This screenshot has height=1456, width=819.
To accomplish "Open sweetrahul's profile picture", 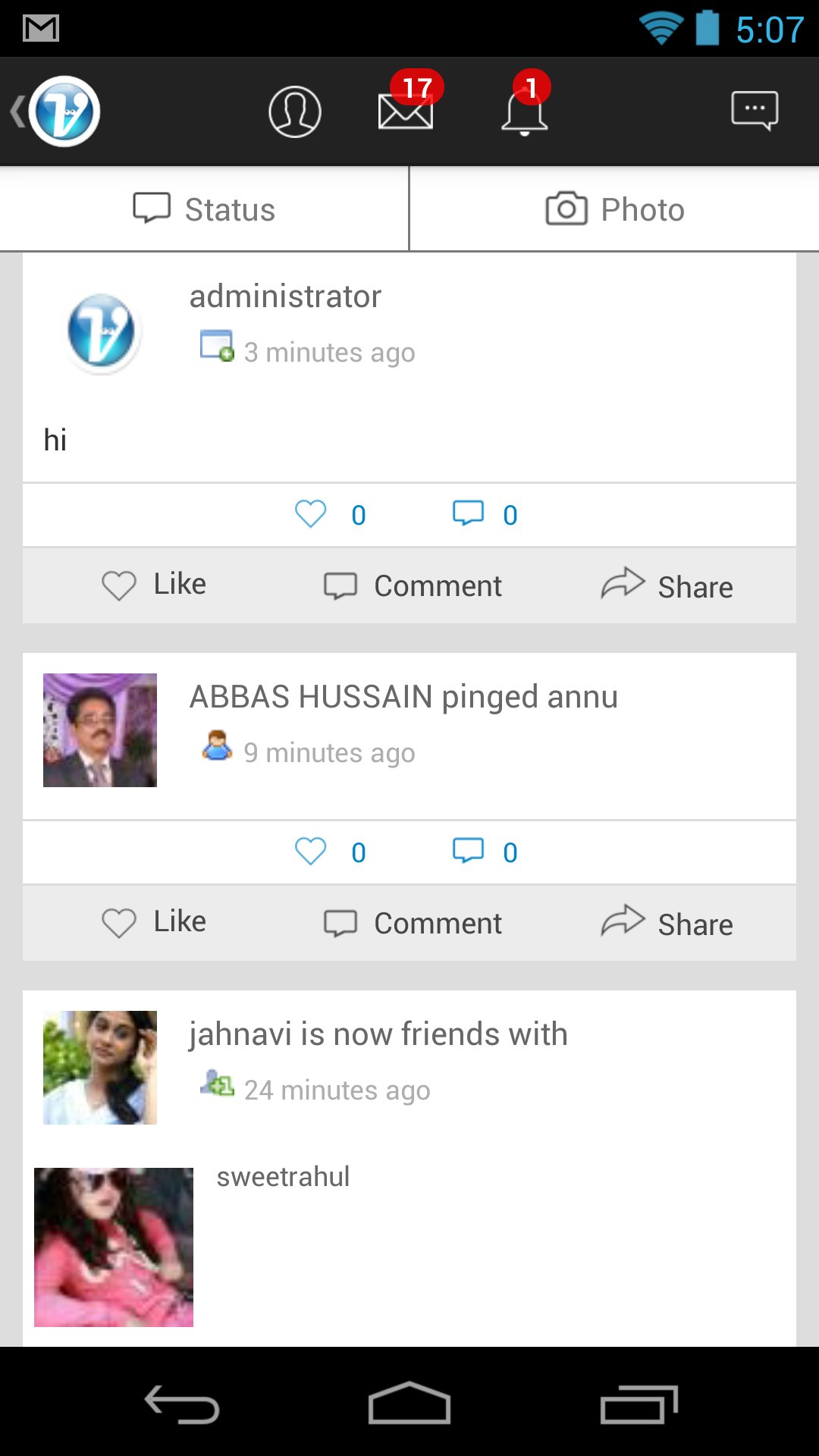I will point(114,1247).
